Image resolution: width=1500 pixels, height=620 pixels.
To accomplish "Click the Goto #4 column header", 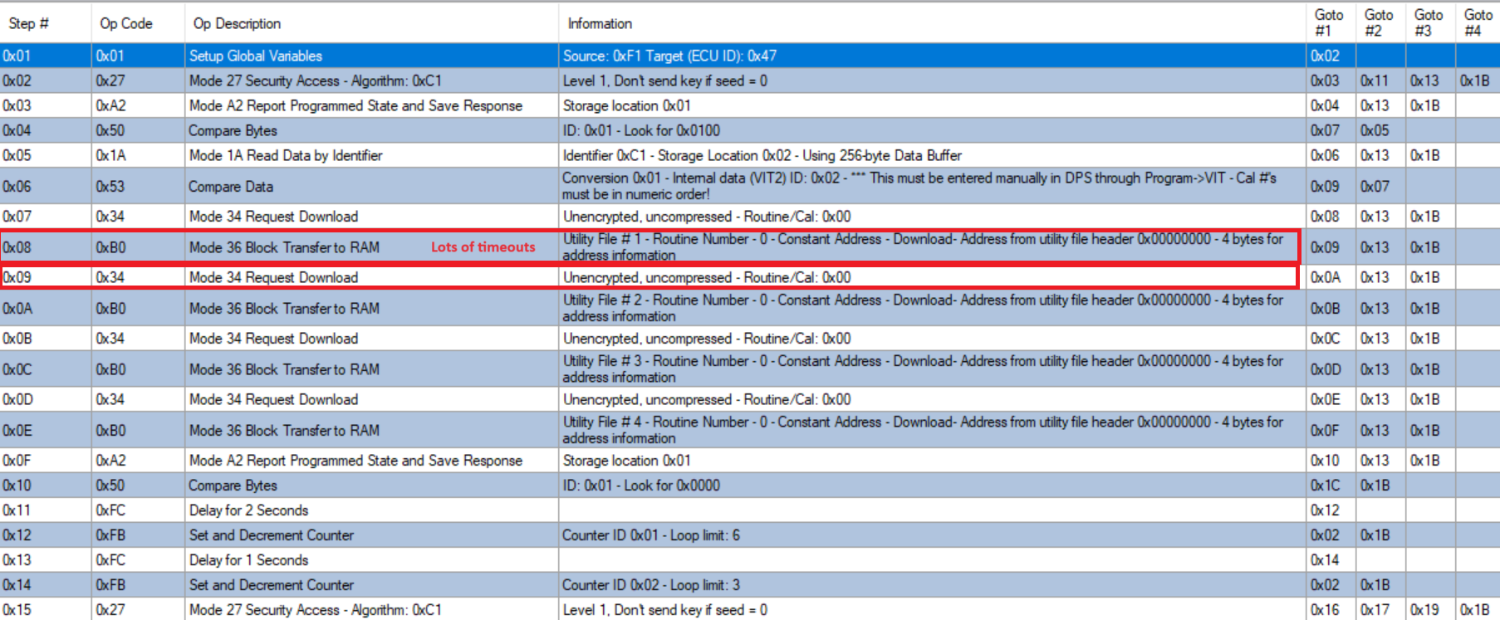I will point(1478,23).
